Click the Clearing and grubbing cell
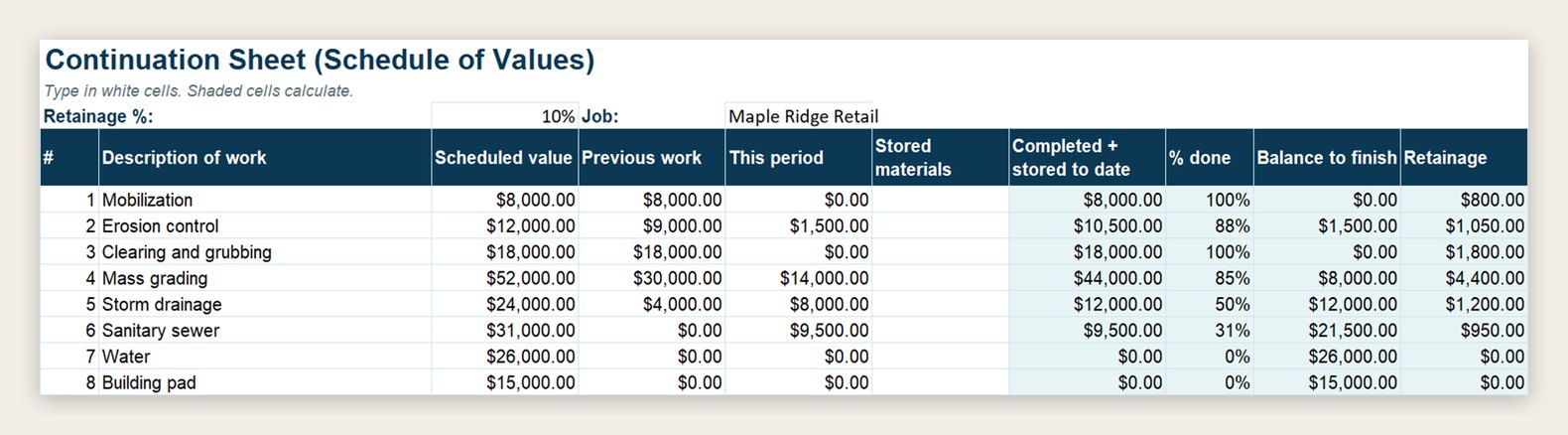The height and width of the screenshot is (435, 1568). click(265, 251)
